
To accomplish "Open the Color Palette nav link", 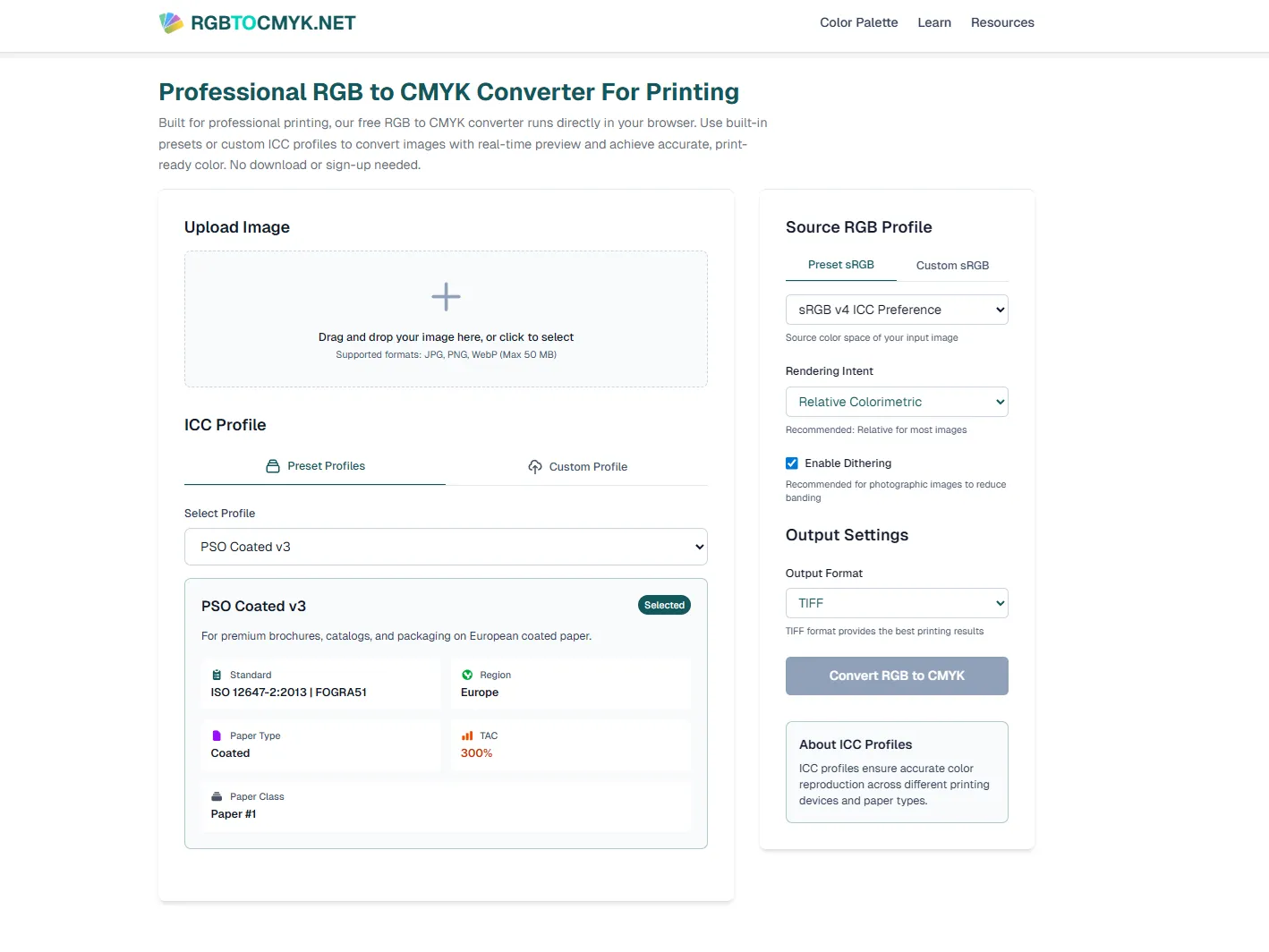I will [858, 23].
